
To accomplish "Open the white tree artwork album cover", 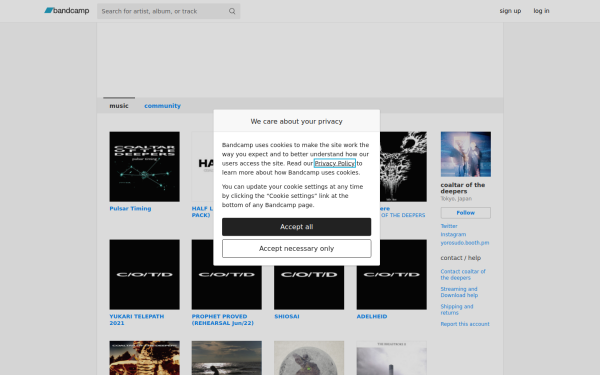I will point(403,166).
